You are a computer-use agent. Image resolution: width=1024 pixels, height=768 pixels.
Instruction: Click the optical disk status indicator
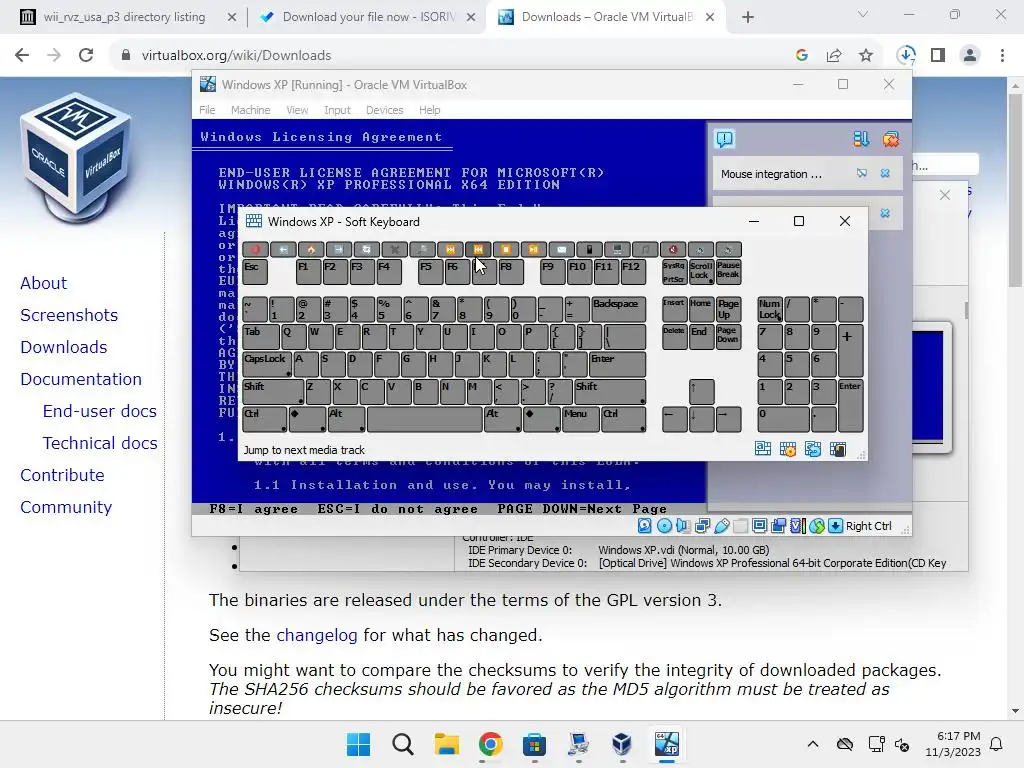(x=664, y=526)
